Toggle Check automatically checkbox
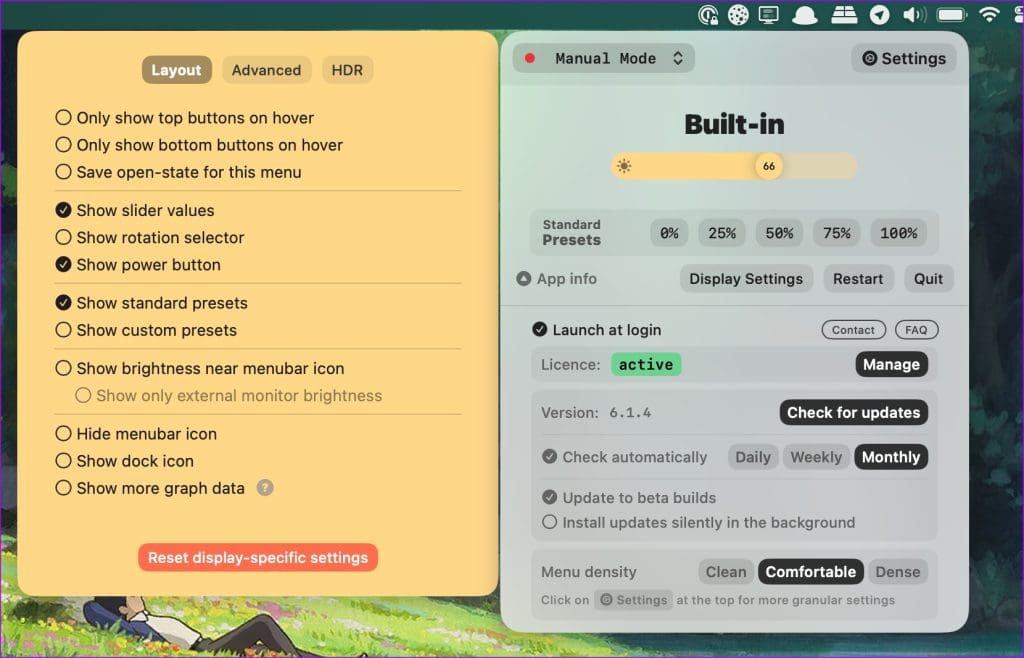The height and width of the screenshot is (658, 1024). 549,457
